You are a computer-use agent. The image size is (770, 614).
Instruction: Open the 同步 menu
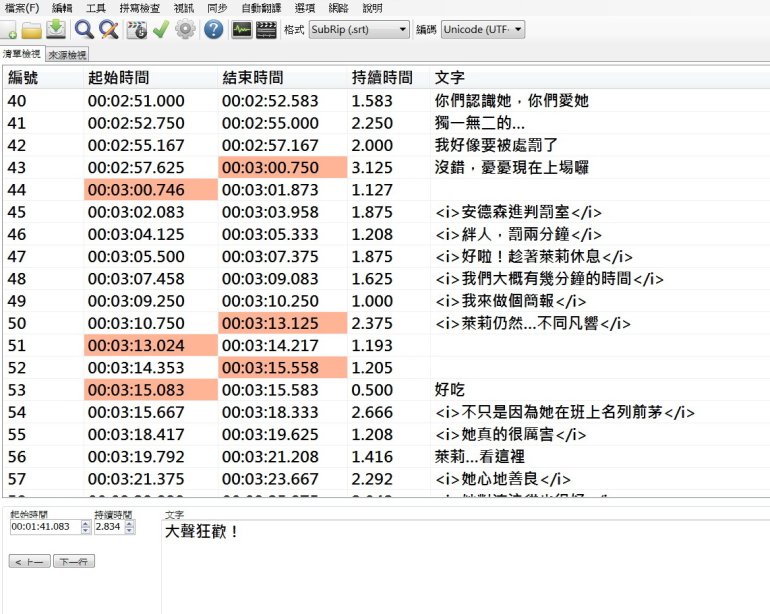point(218,8)
